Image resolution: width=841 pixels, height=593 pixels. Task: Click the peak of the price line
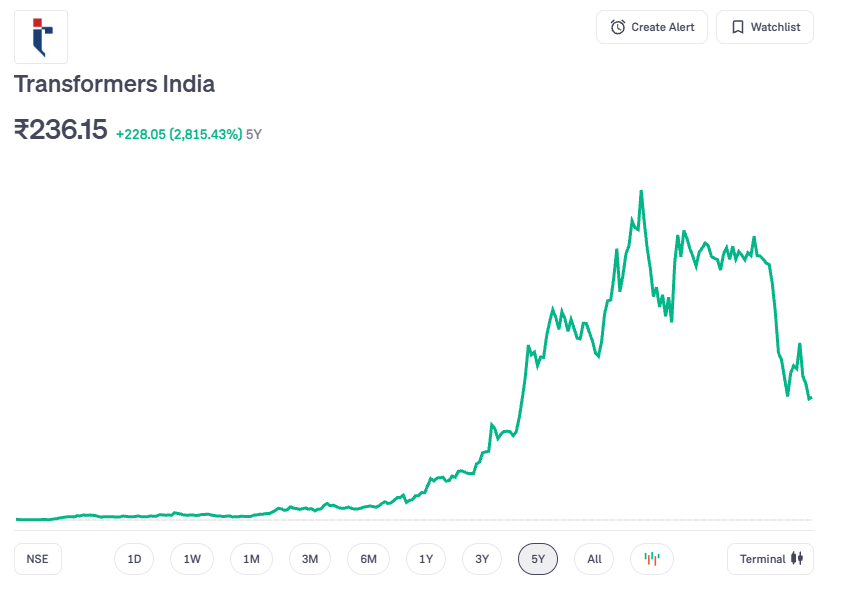tap(640, 191)
